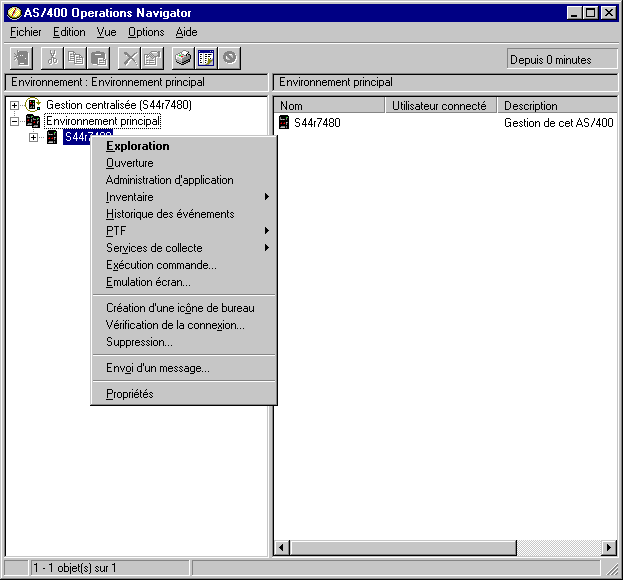Click the Description column header

click(x=557, y=106)
